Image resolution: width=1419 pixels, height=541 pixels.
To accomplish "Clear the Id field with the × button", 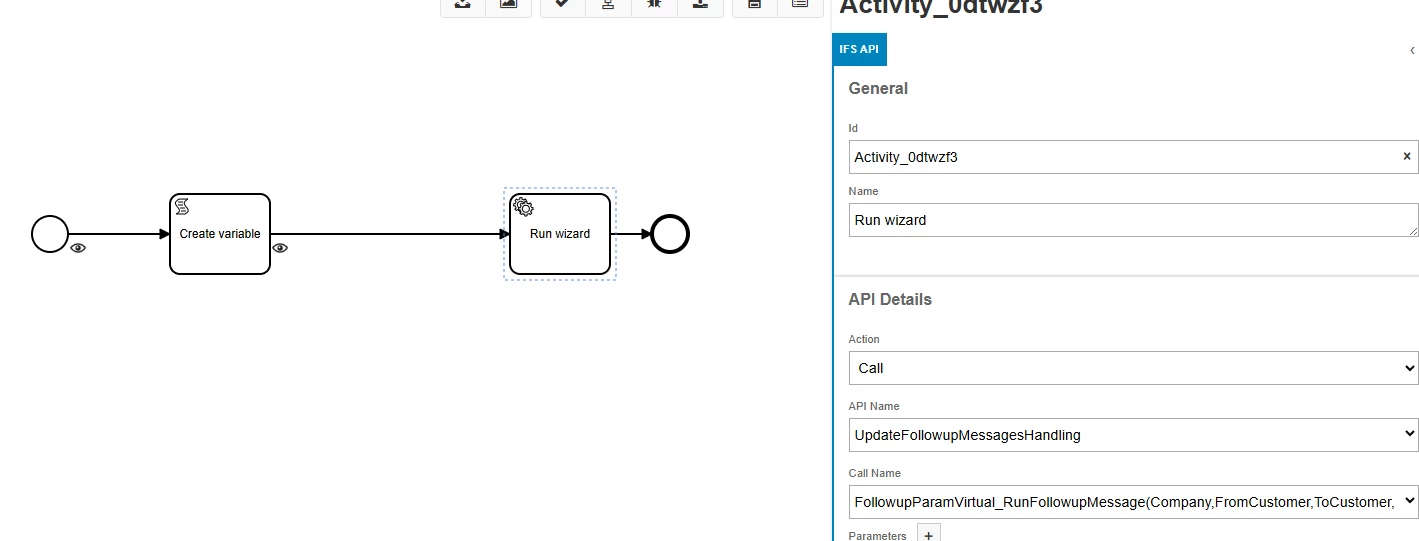I will pyautogui.click(x=1407, y=157).
